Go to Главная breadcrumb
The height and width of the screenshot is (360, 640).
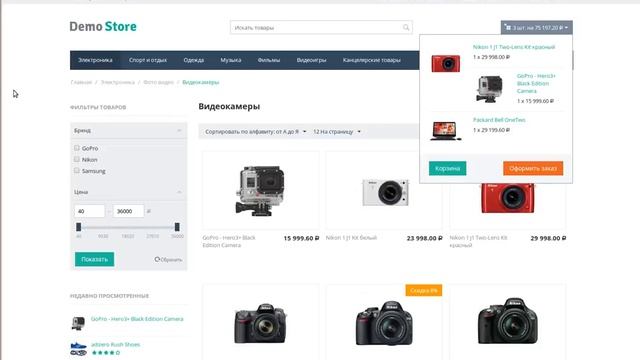tap(81, 82)
